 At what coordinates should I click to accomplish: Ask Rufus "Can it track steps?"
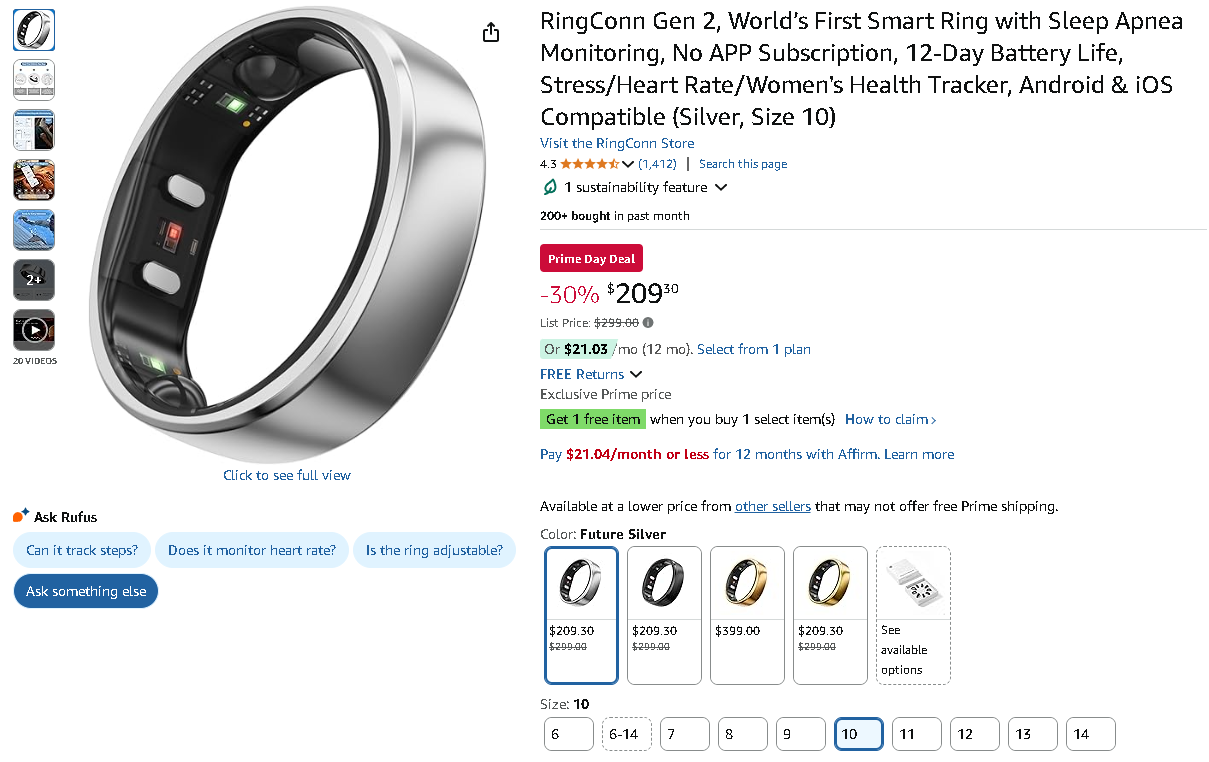point(81,550)
